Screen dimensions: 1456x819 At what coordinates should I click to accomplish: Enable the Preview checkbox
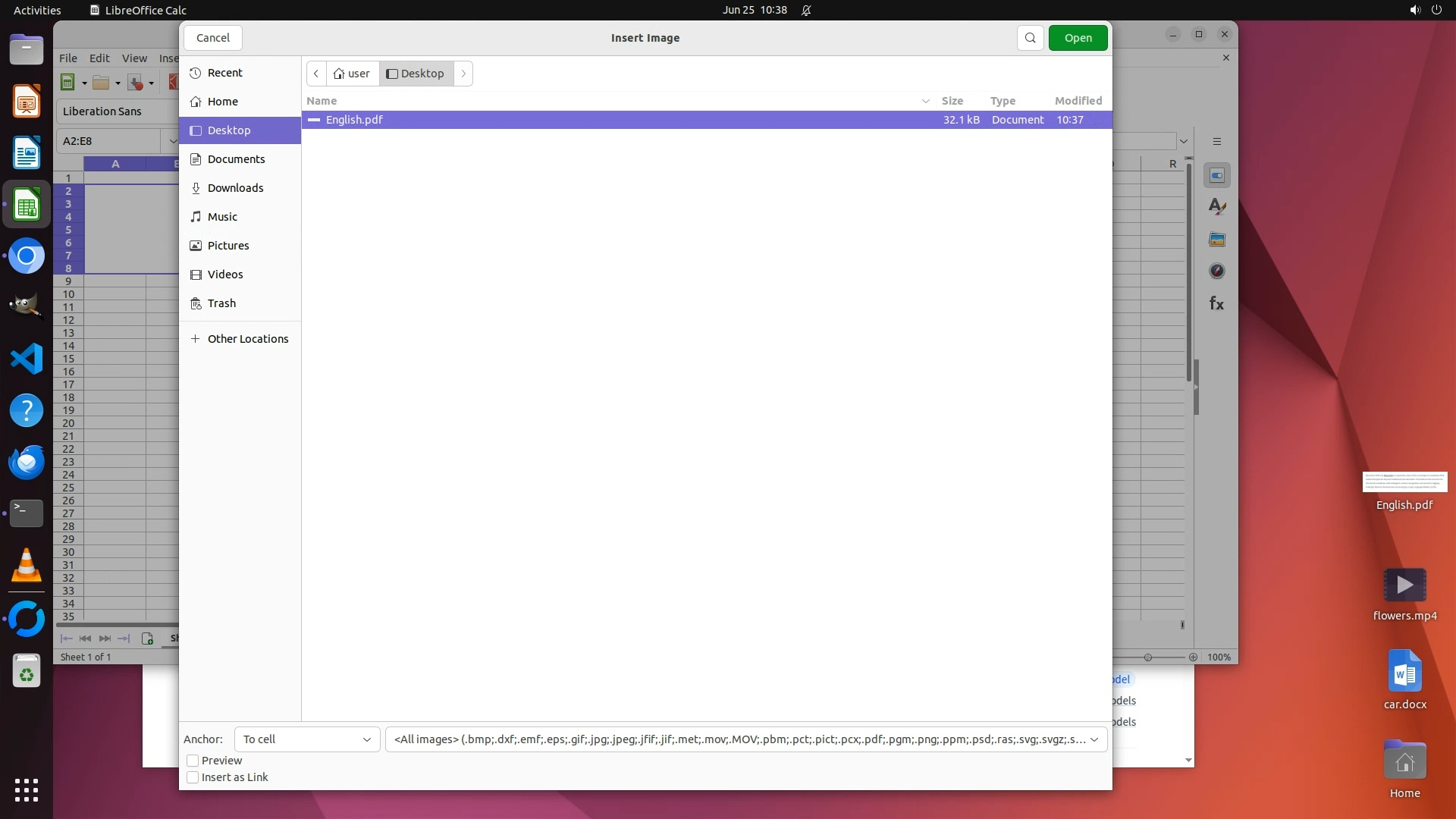193,761
